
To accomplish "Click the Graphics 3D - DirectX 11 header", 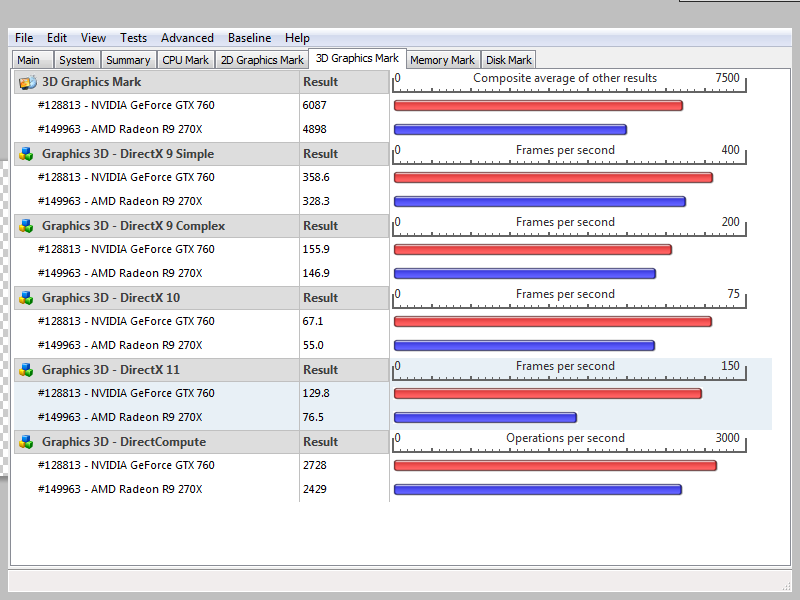I will pos(156,370).
